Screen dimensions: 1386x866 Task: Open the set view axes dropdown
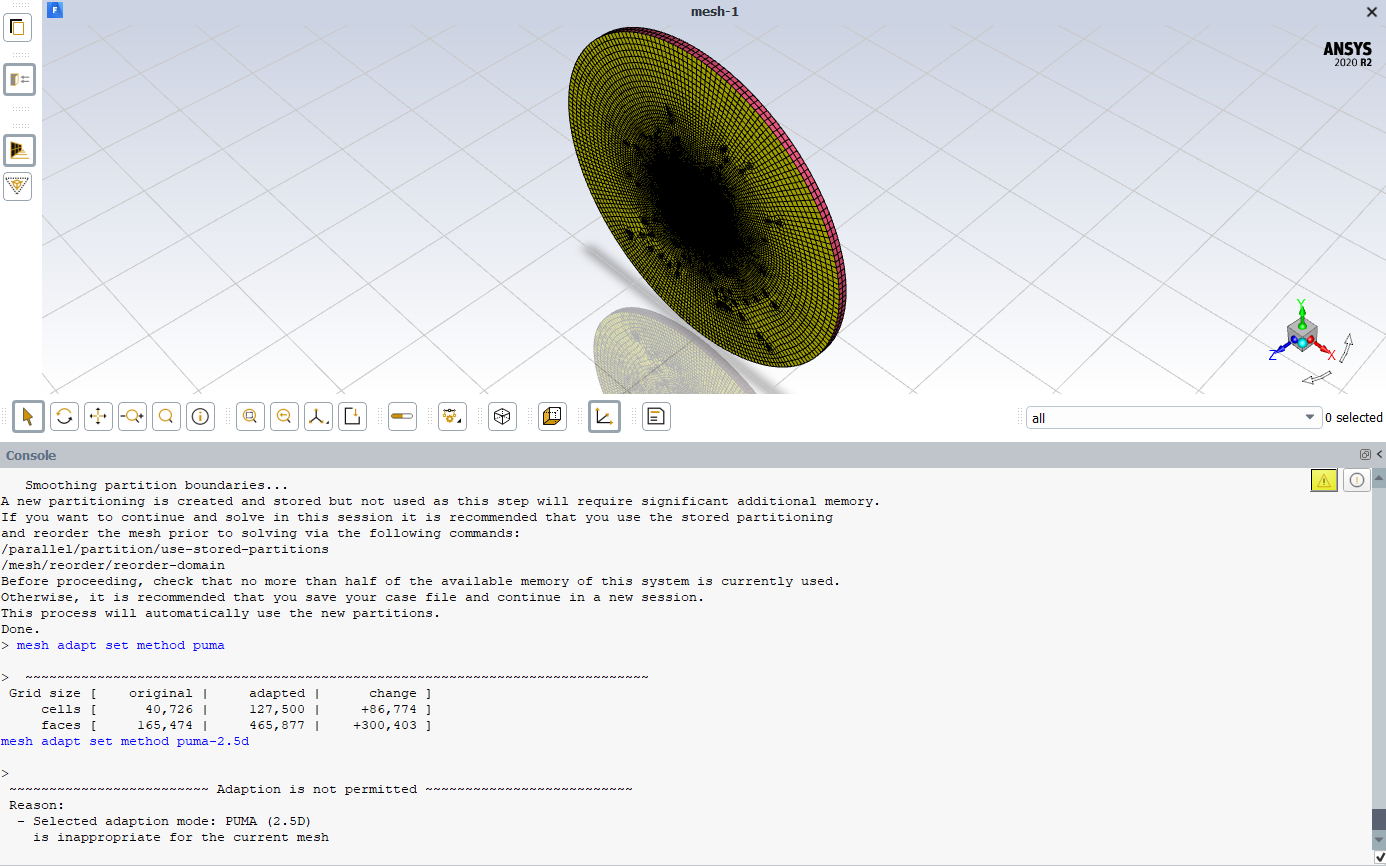pos(318,417)
